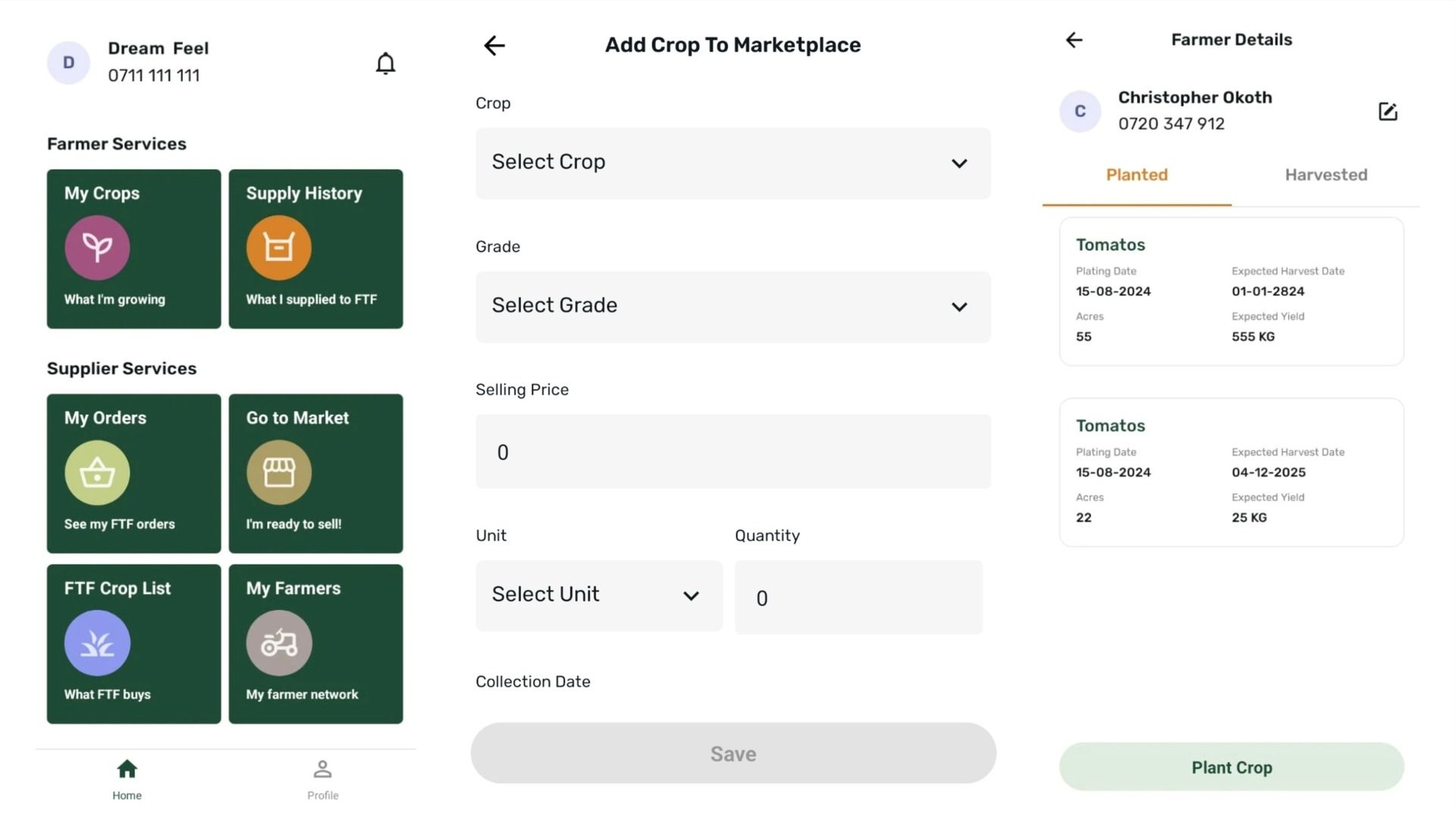Open My Farmers tractor icon
This screenshot has width=1456, height=814.
tap(278, 643)
